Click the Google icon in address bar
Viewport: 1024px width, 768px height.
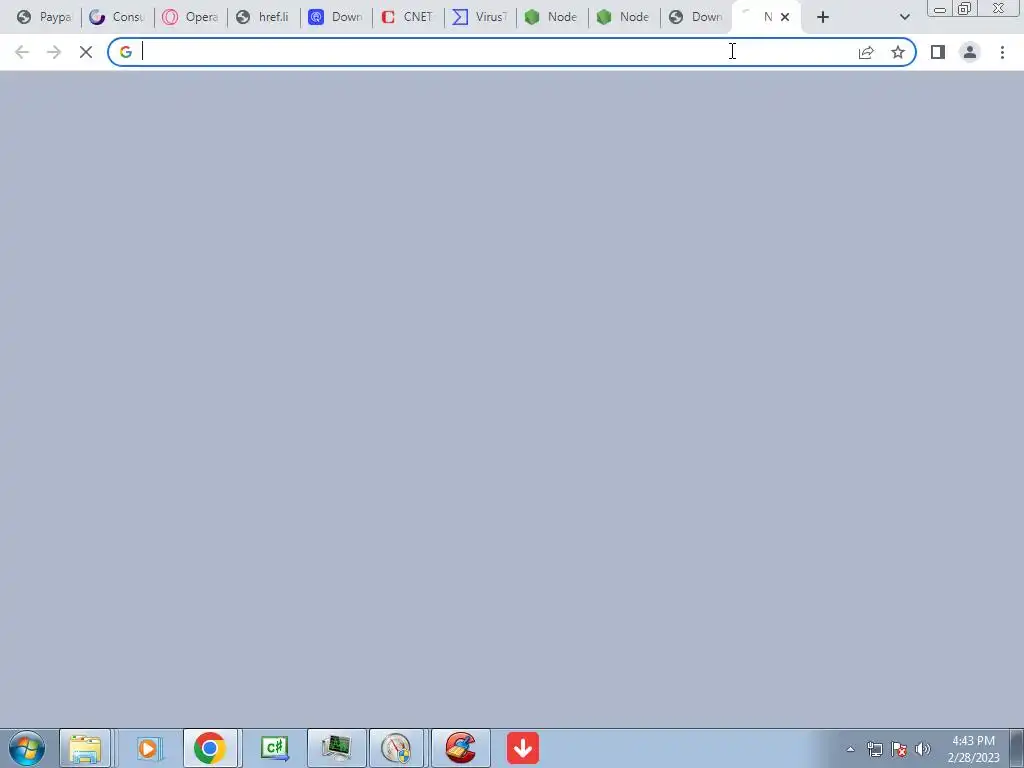(x=126, y=52)
